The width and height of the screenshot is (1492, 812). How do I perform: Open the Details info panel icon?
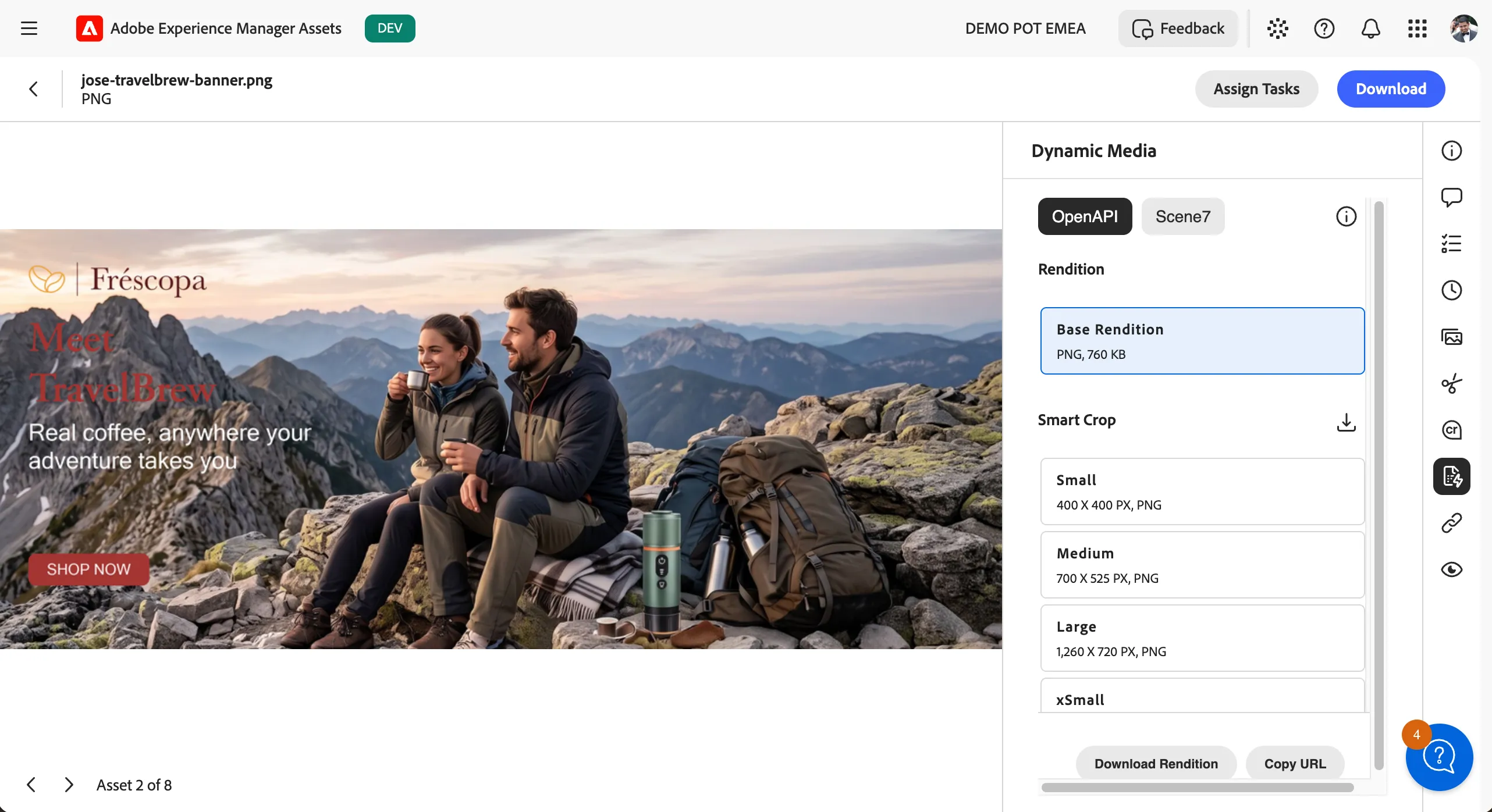[1451, 151]
